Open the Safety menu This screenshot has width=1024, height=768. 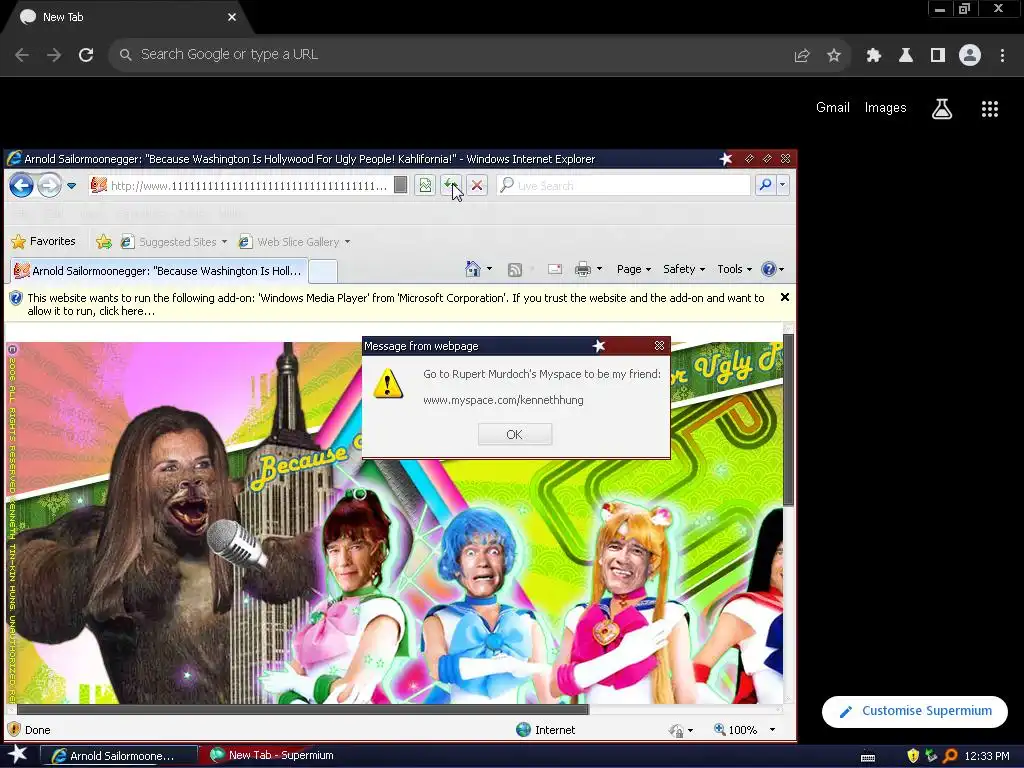click(x=684, y=269)
